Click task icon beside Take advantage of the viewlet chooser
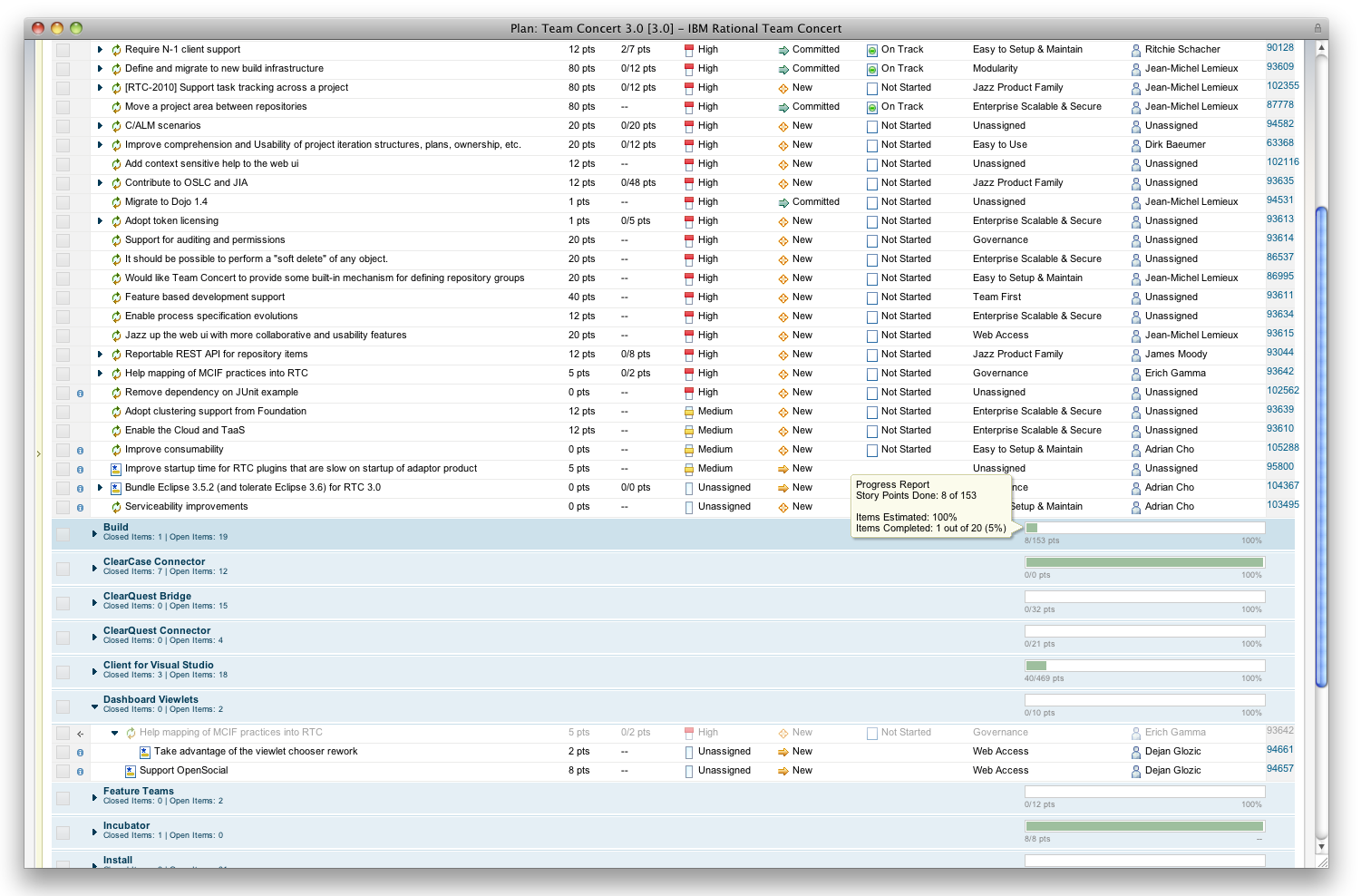 tap(145, 752)
